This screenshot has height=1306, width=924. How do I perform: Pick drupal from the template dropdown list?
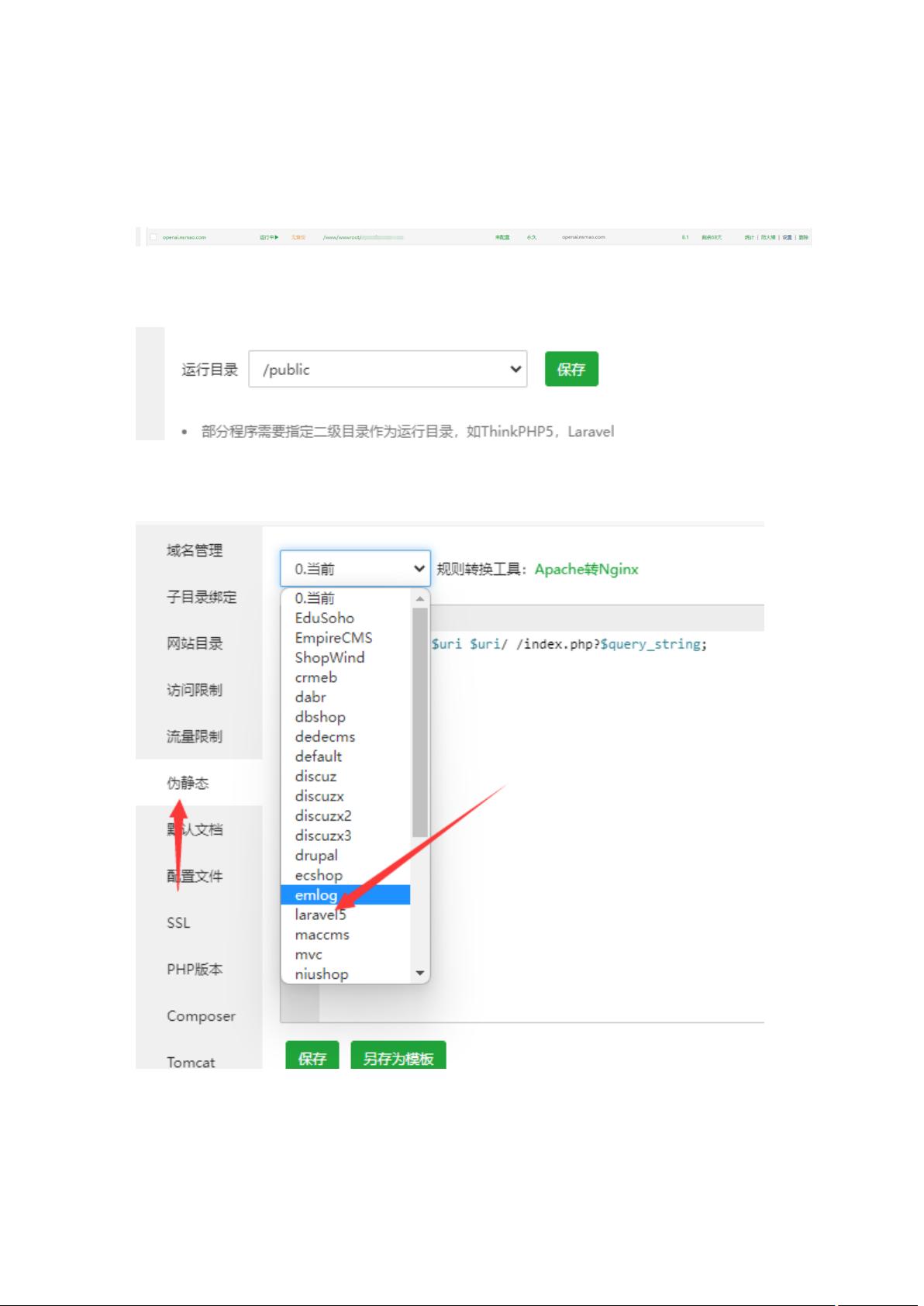tap(346, 855)
